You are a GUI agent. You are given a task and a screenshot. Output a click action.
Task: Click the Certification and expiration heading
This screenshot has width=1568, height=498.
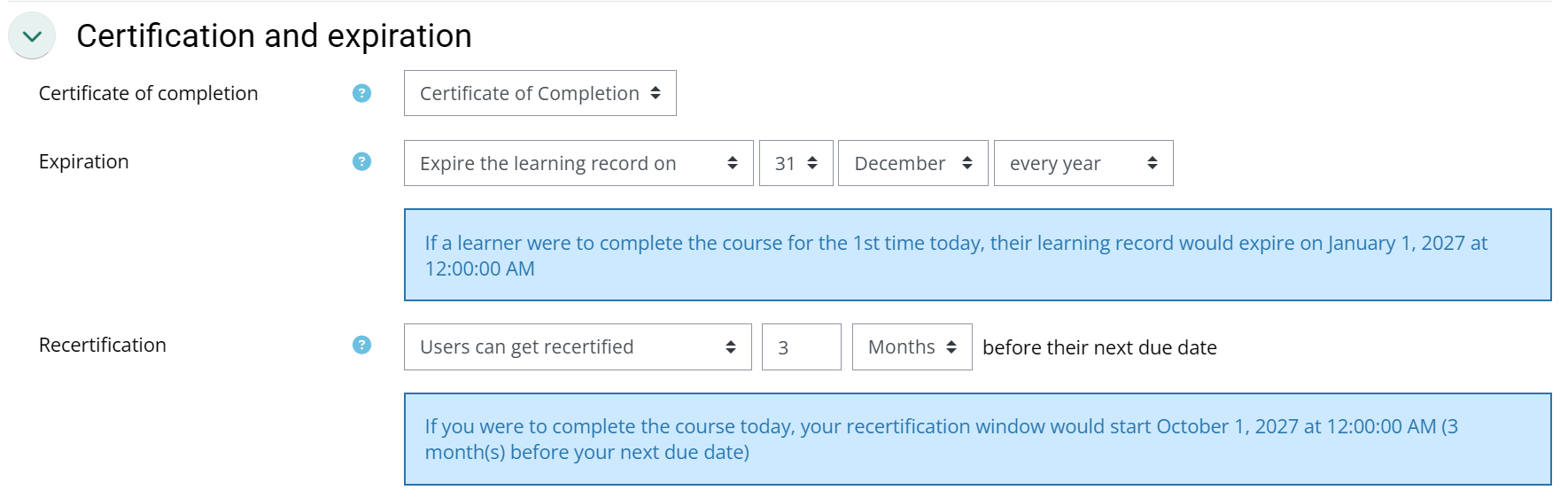click(x=274, y=36)
